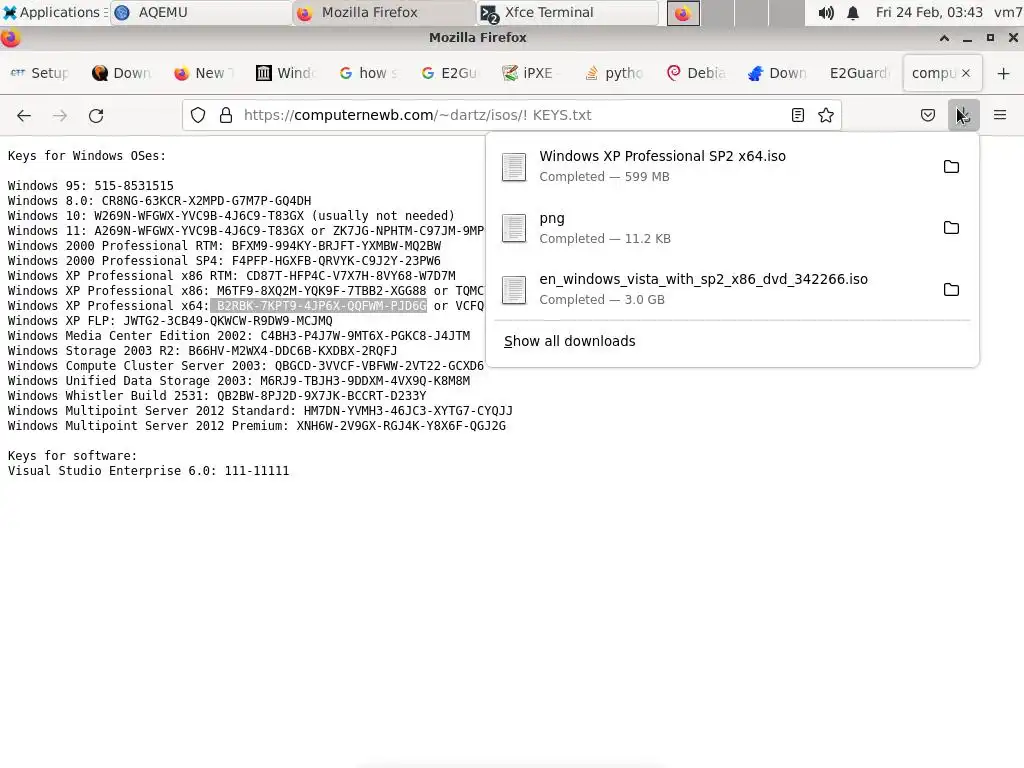1024x768 pixels.
Task: Show Windows XP ISO in folder
Action: [952, 167]
